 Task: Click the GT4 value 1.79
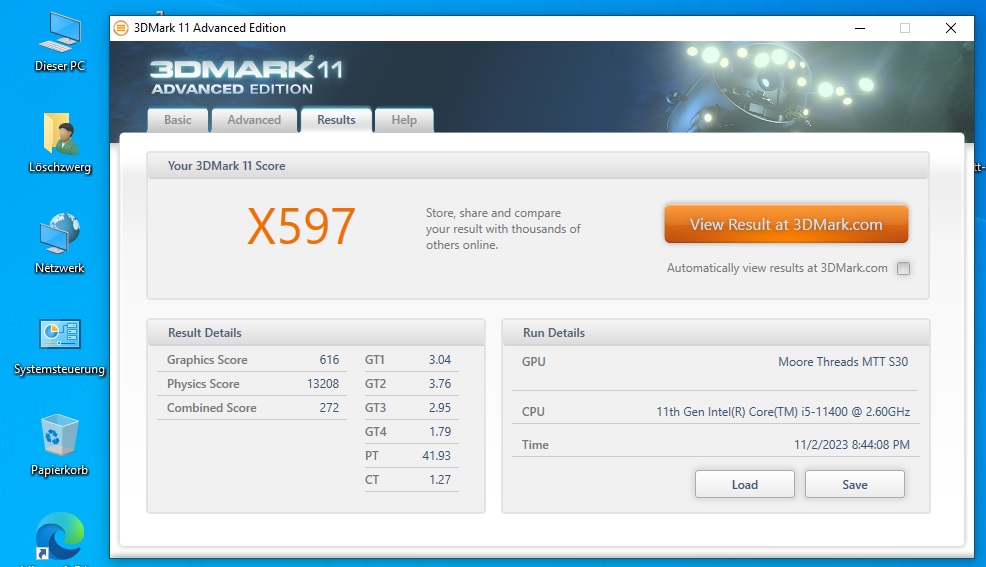[x=440, y=431]
